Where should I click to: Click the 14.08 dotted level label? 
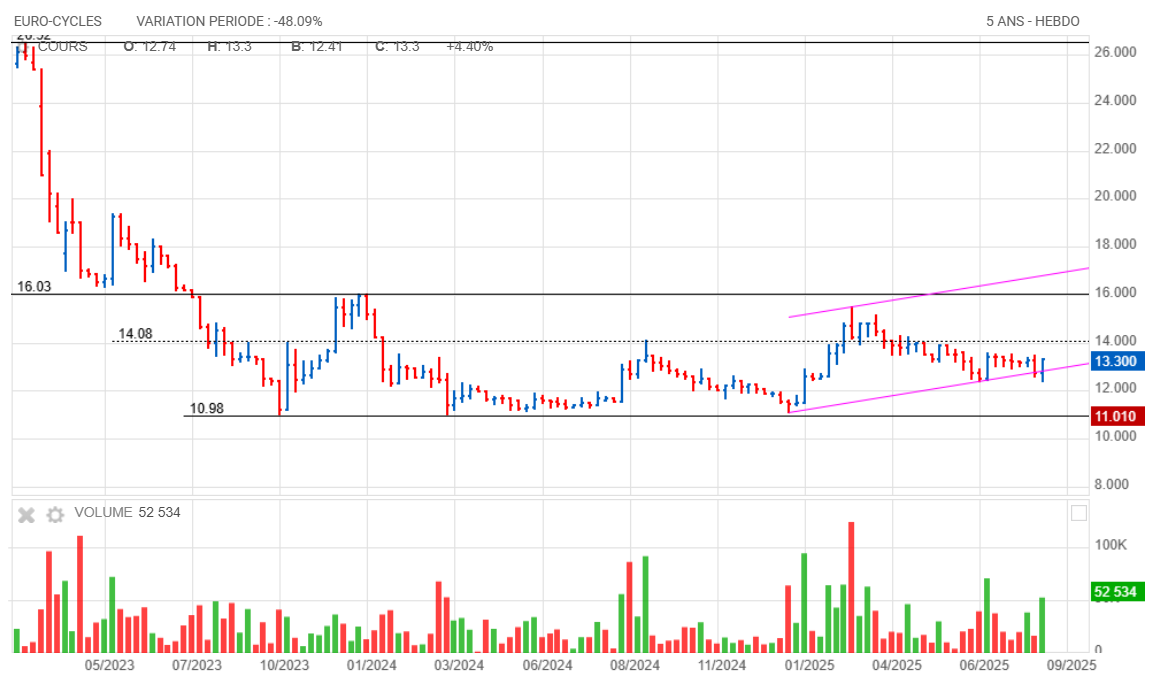(135, 334)
